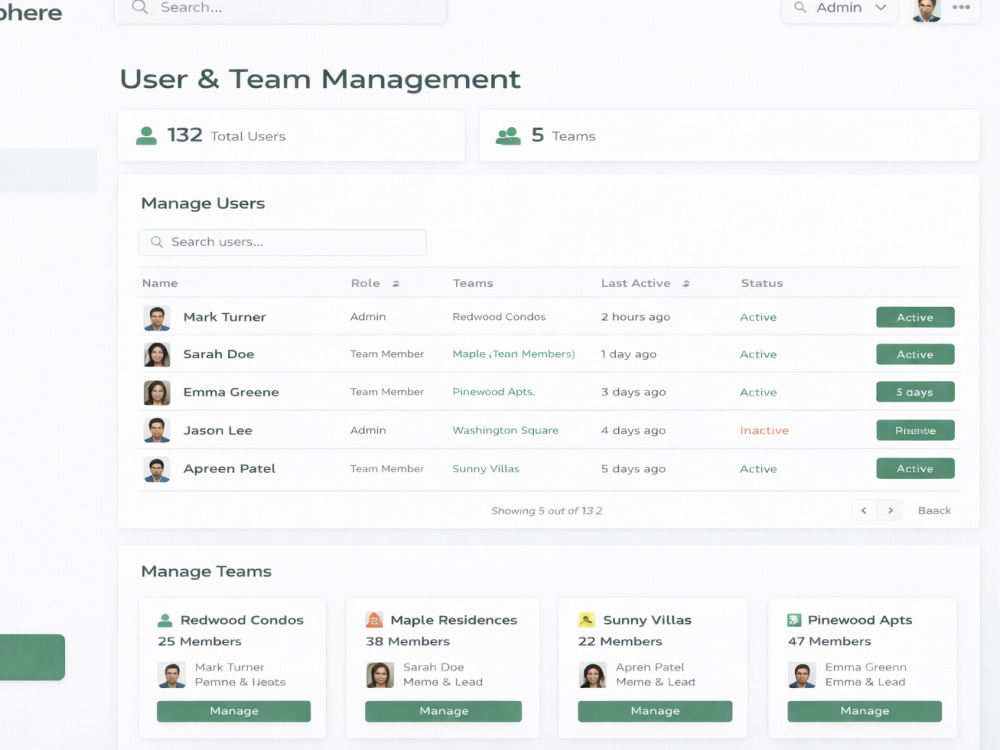1000x750 pixels.
Task: Click the 2 hours ago cell
Action: pyautogui.click(x=635, y=317)
